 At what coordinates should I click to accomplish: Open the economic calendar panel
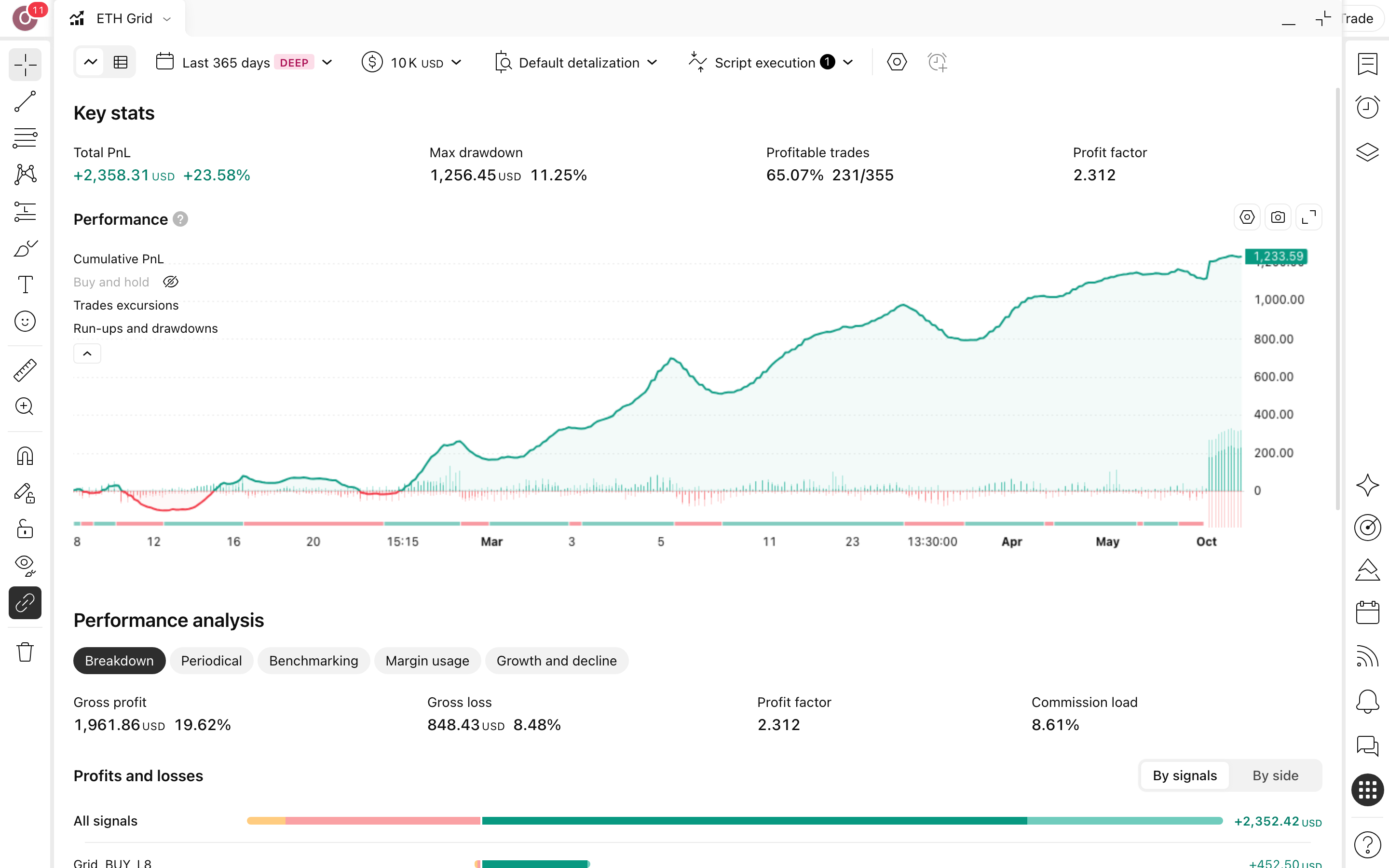pos(1367,612)
